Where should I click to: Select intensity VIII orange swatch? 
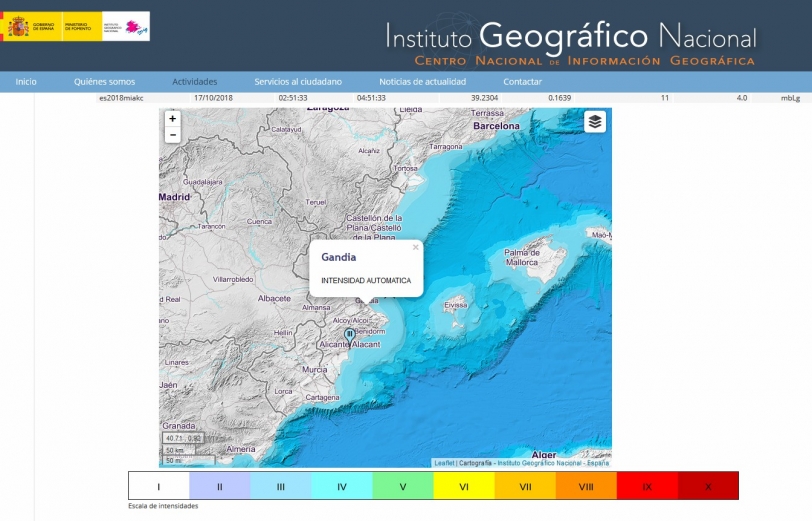click(586, 486)
